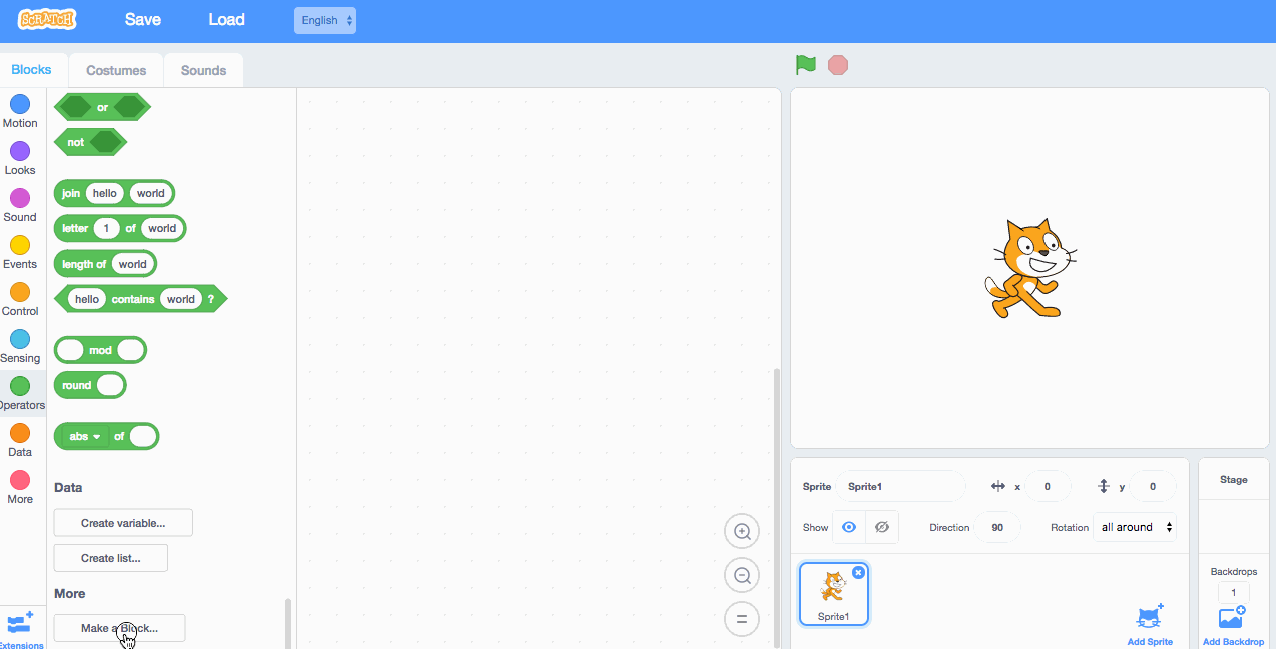
Task: Click the Add Sprite icon
Action: click(x=1150, y=617)
